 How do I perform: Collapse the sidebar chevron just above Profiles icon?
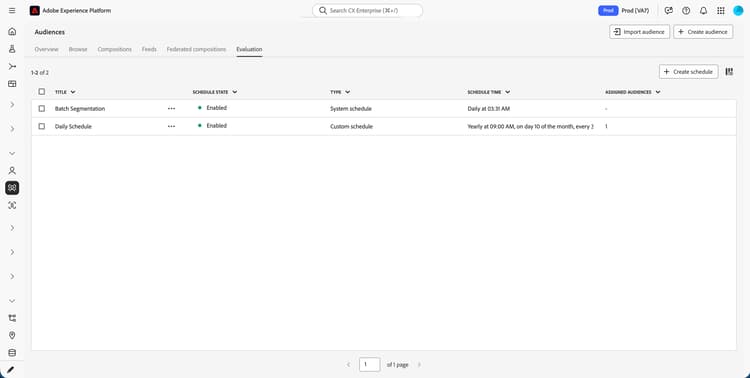tap(12, 154)
